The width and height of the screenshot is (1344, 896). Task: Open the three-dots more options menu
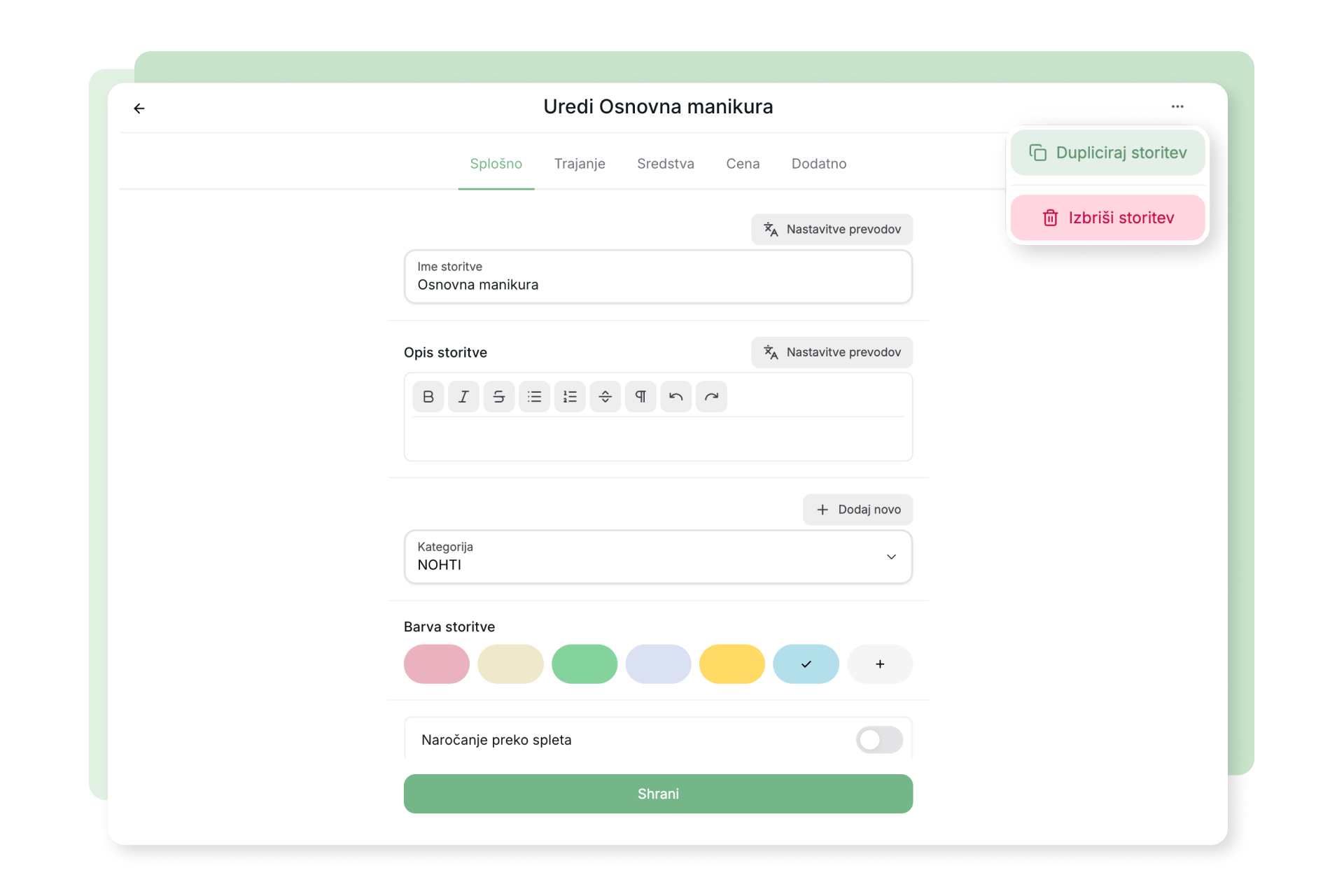point(1177,106)
